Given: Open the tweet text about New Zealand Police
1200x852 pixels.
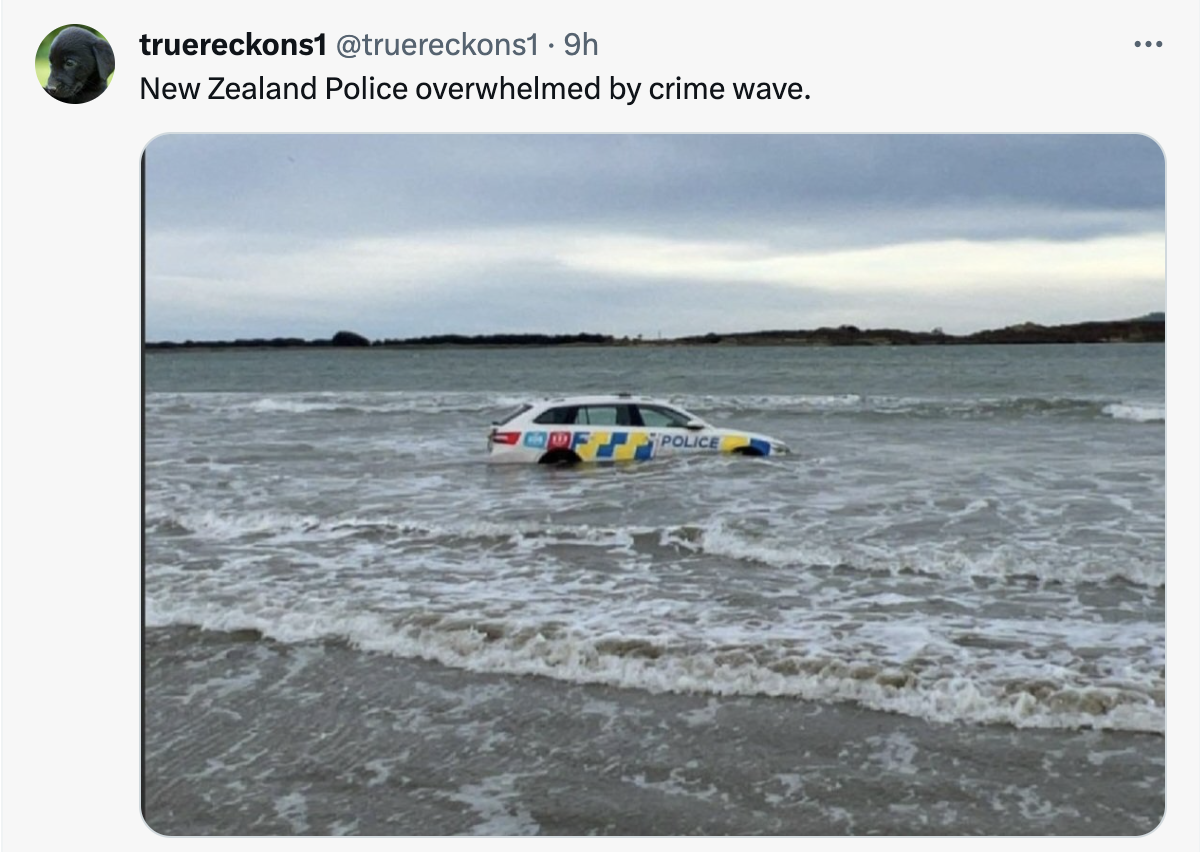Looking at the screenshot, I should (476, 89).
